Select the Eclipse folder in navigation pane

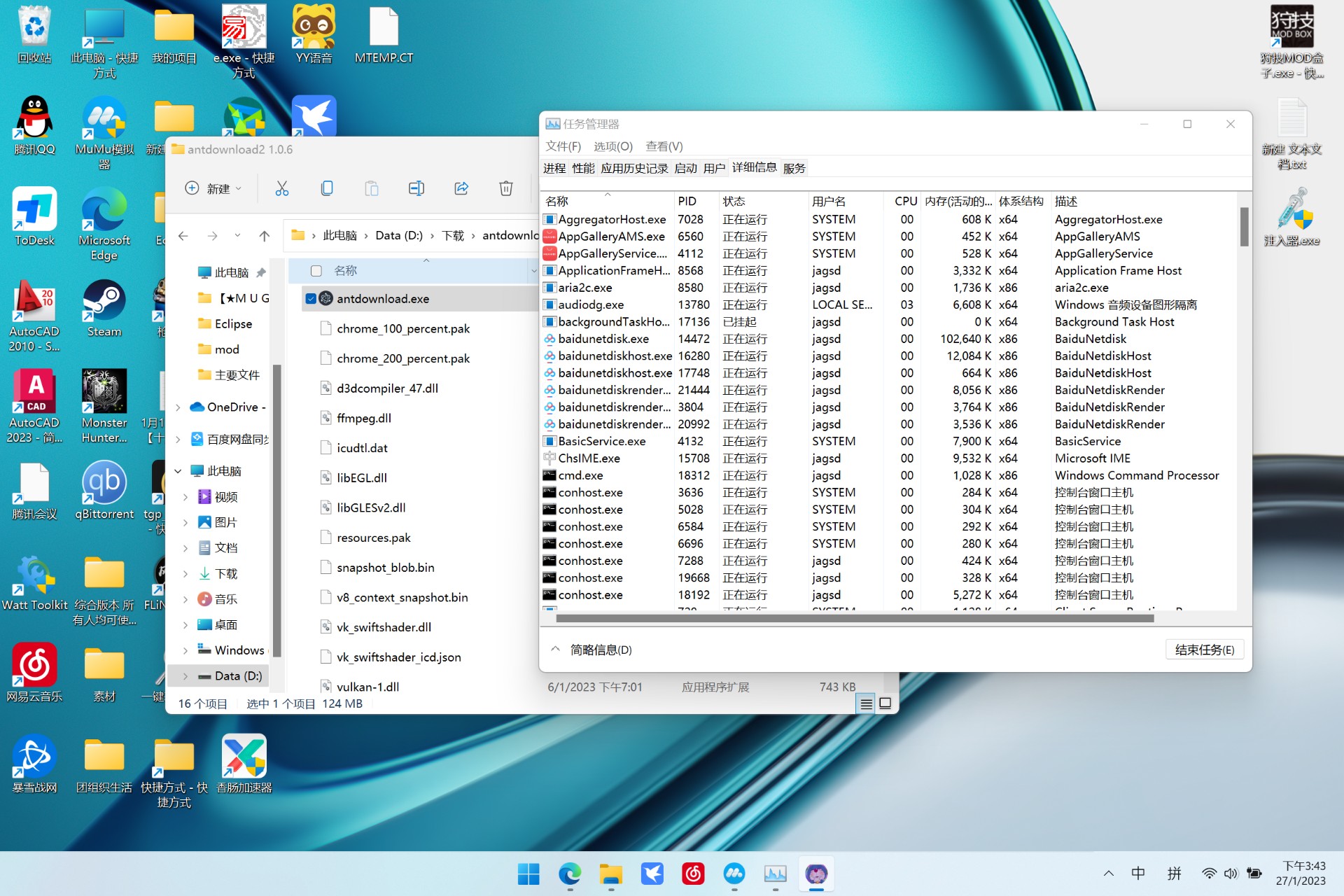pyautogui.click(x=233, y=324)
